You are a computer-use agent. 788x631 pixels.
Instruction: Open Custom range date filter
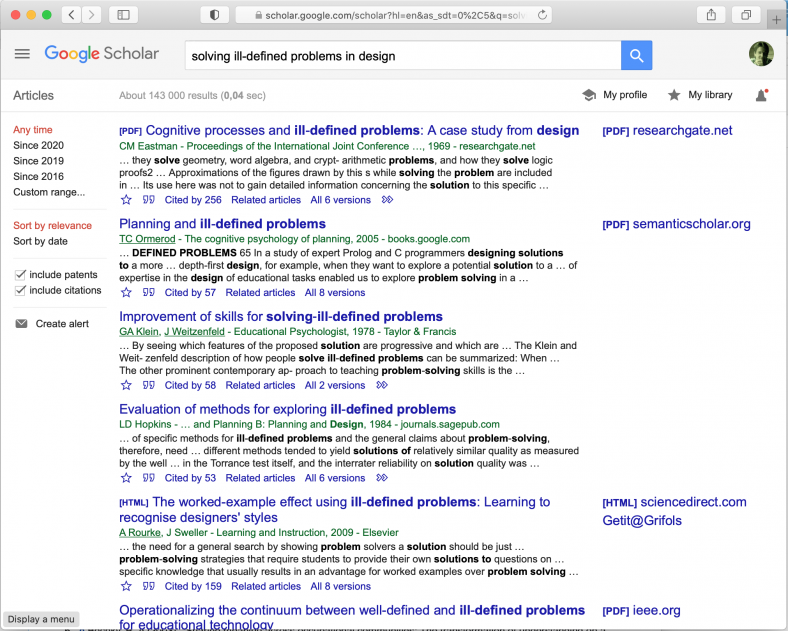click(49, 192)
